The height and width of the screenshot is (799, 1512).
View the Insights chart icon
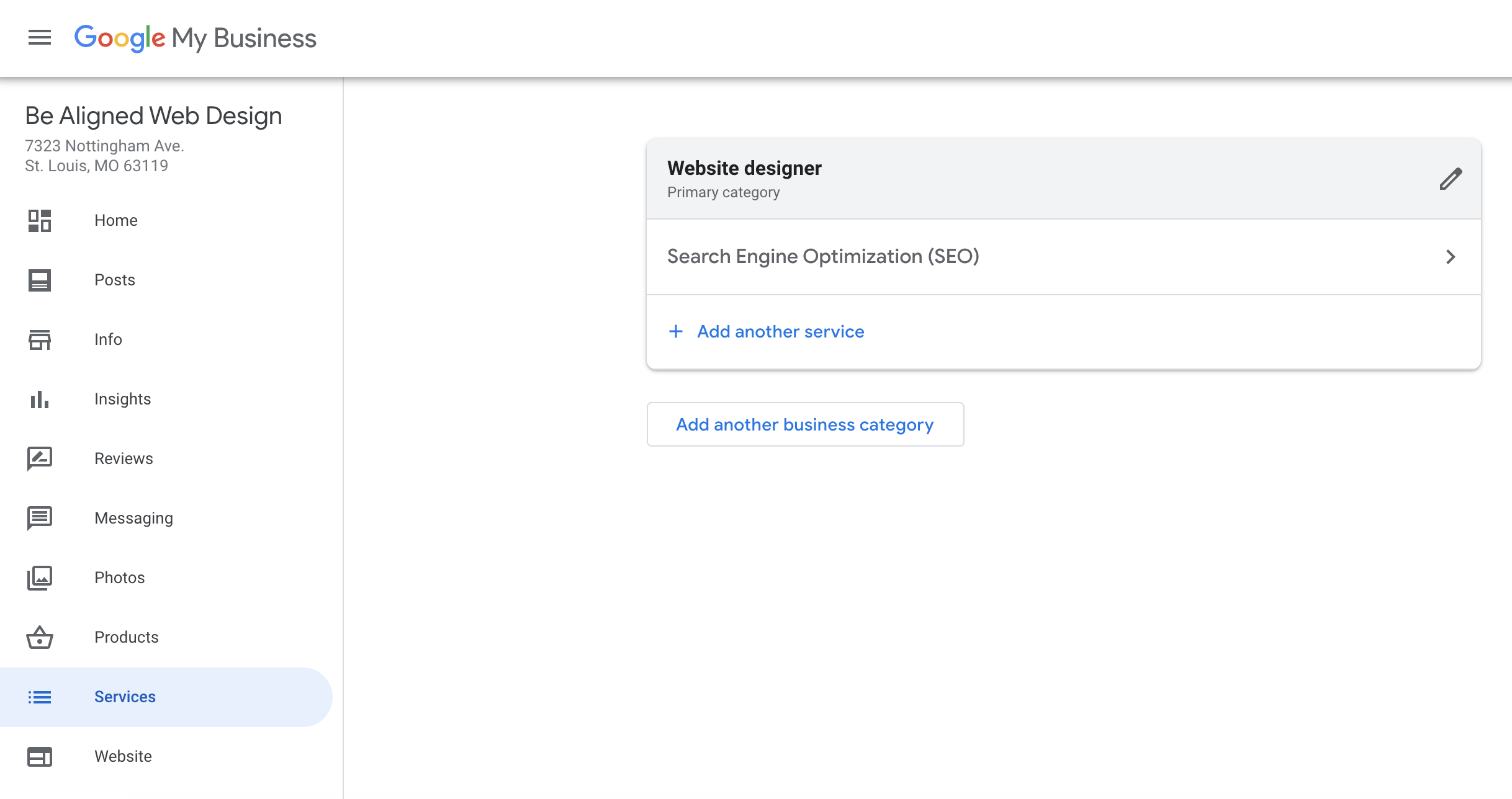[40, 399]
